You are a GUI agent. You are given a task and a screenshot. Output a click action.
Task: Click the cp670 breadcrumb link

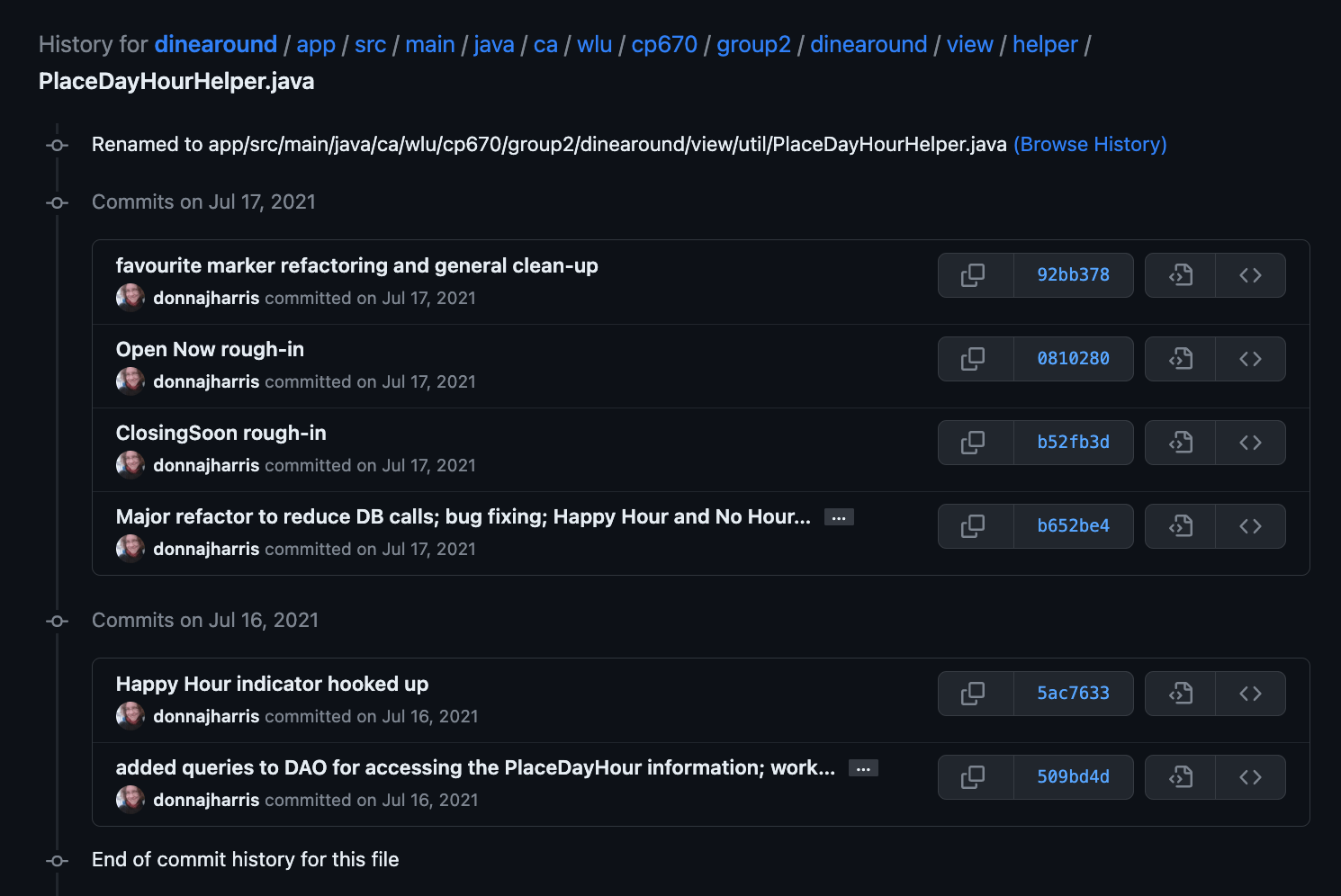pos(664,44)
